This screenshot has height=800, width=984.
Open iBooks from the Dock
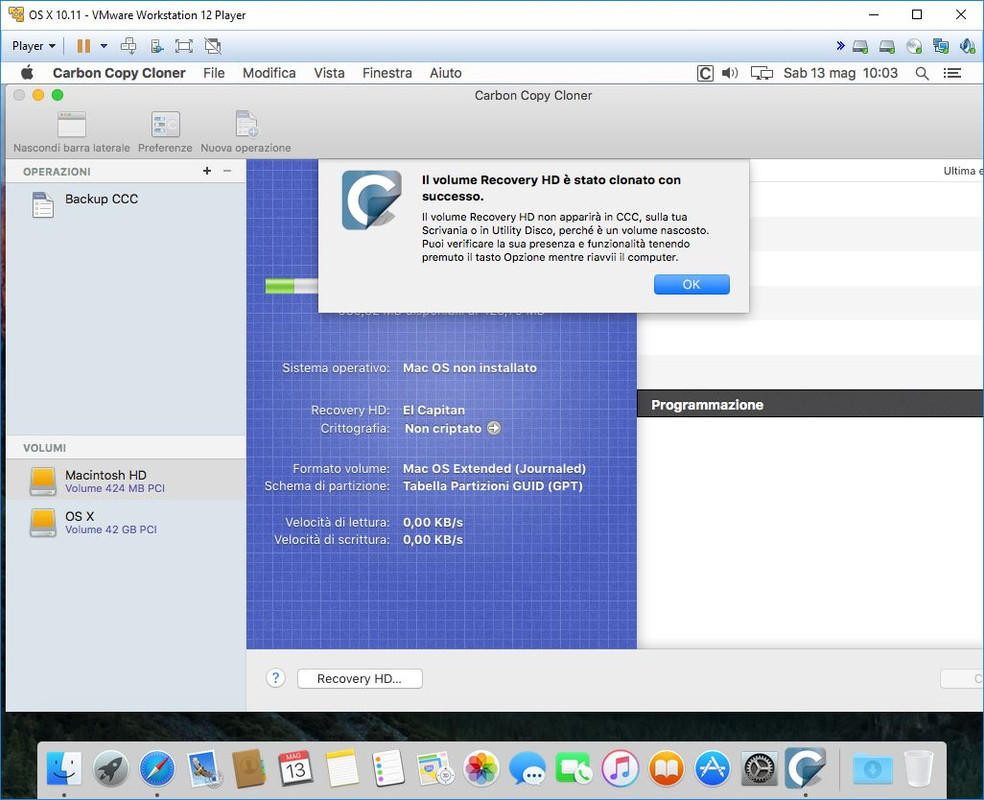(666, 768)
